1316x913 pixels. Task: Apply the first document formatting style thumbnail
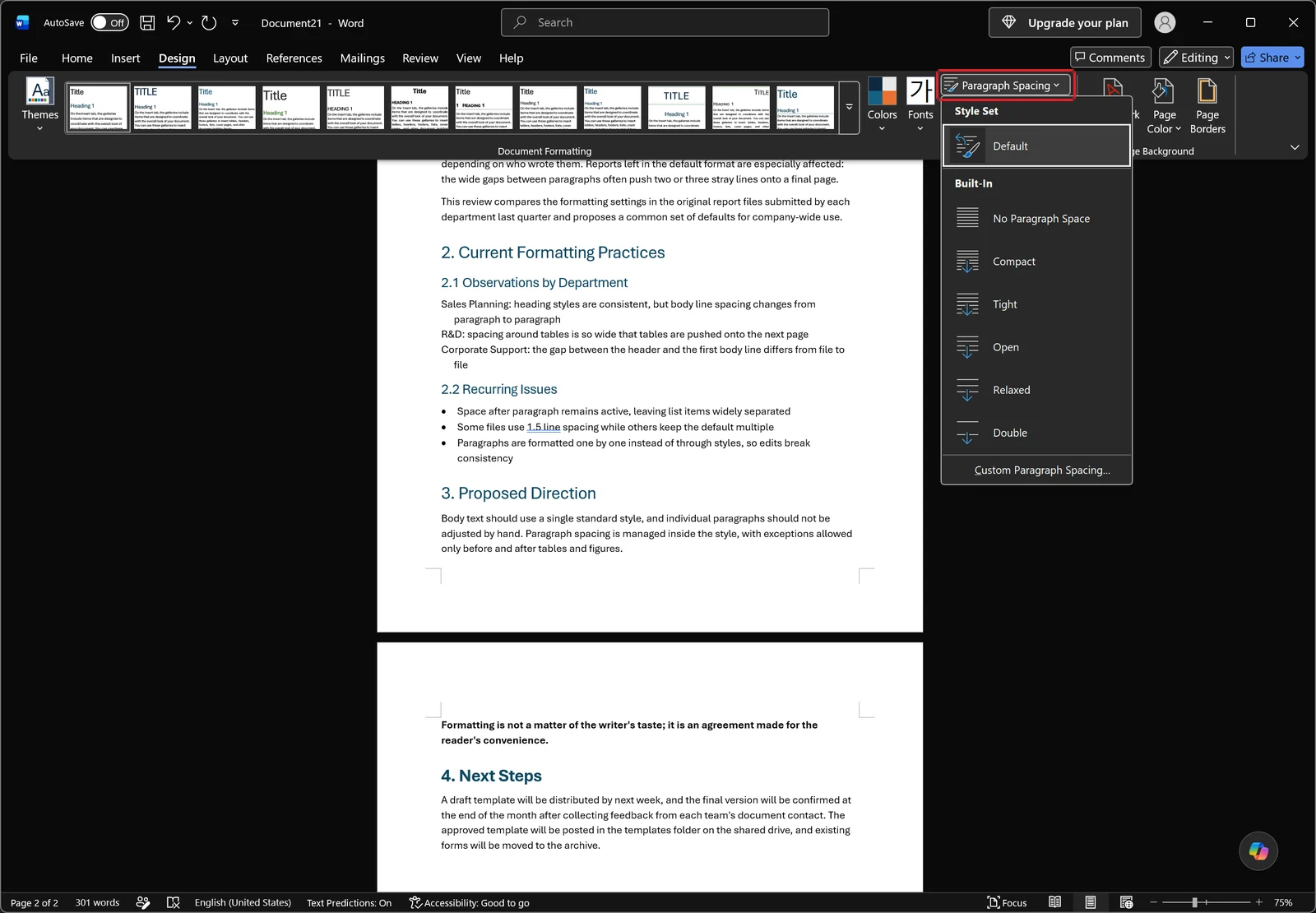pos(98,108)
